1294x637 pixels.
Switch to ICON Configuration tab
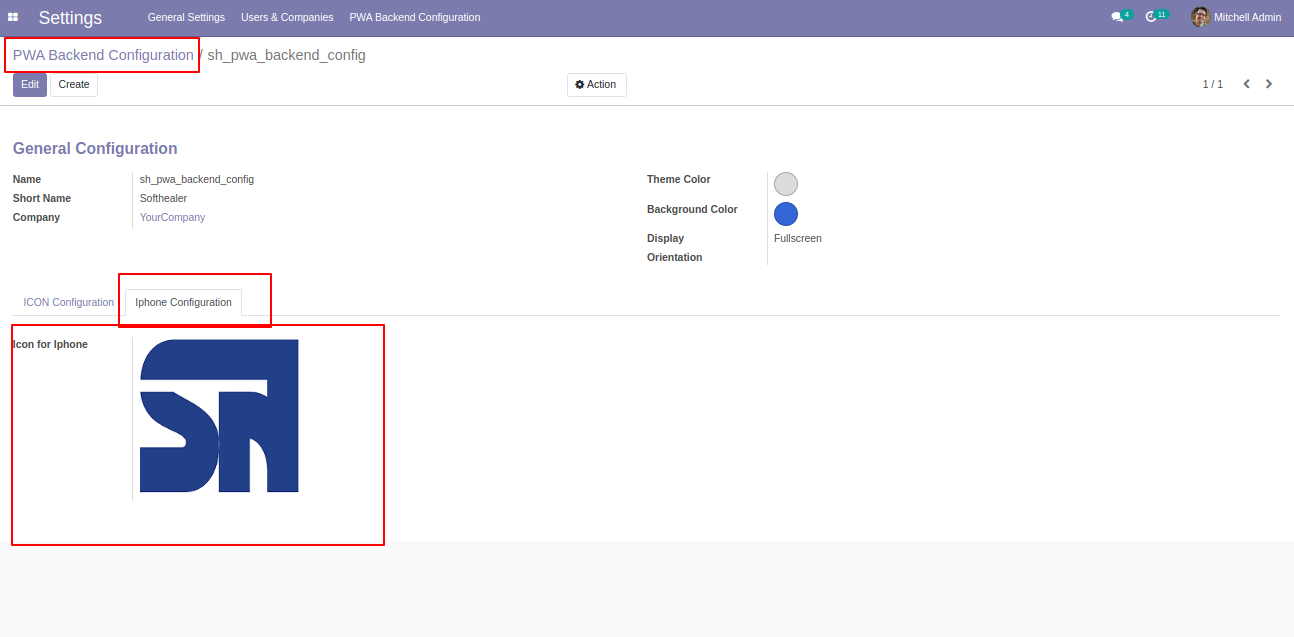[69, 302]
